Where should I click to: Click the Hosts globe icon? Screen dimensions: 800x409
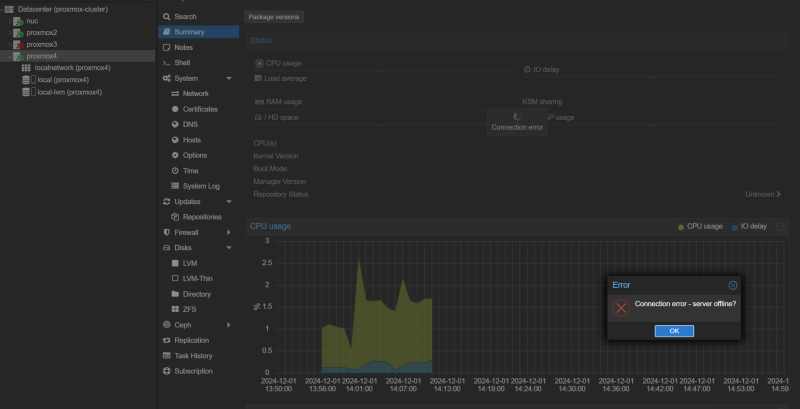pyautogui.click(x=175, y=140)
